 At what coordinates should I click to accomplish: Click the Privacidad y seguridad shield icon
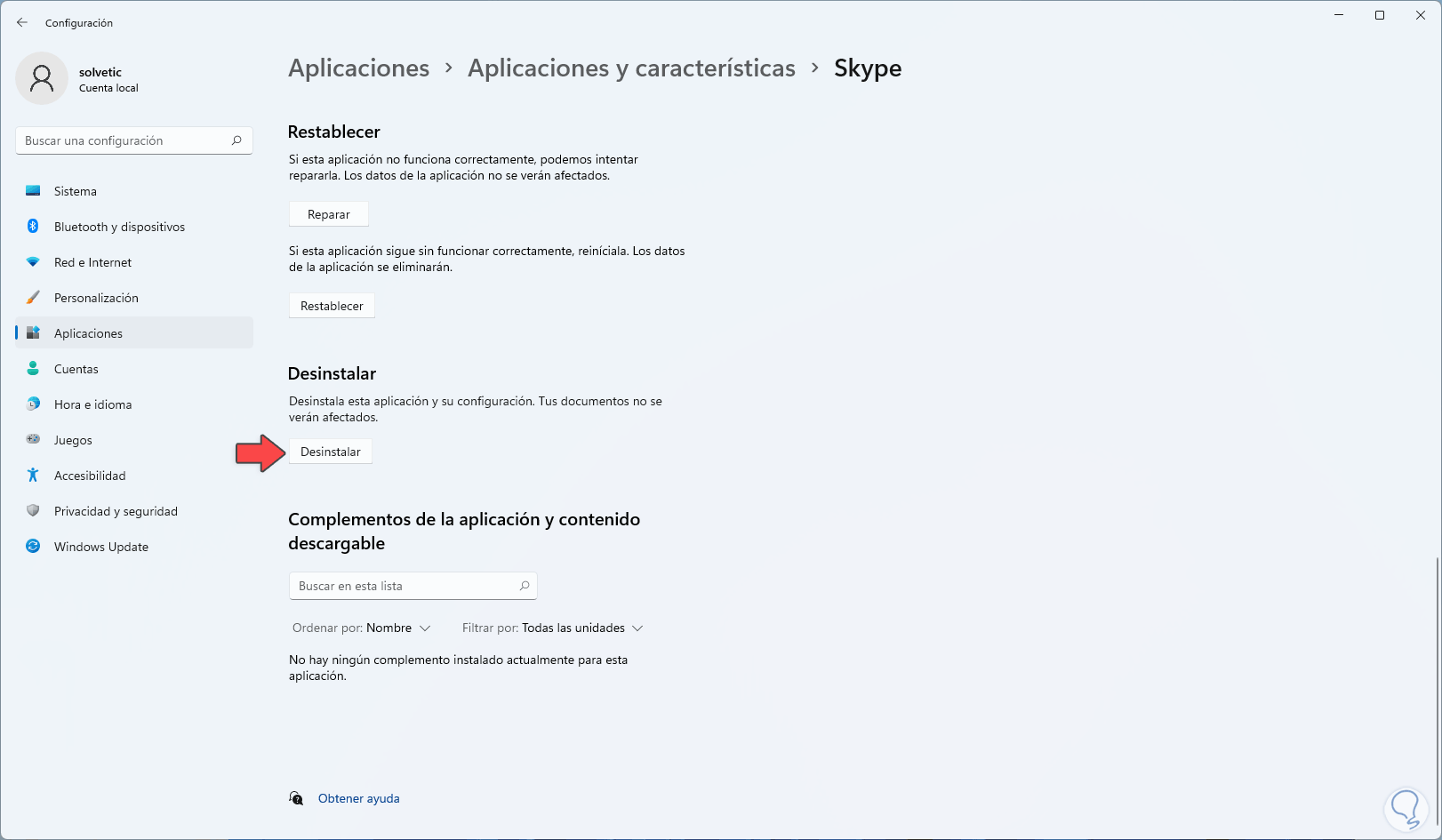33,511
